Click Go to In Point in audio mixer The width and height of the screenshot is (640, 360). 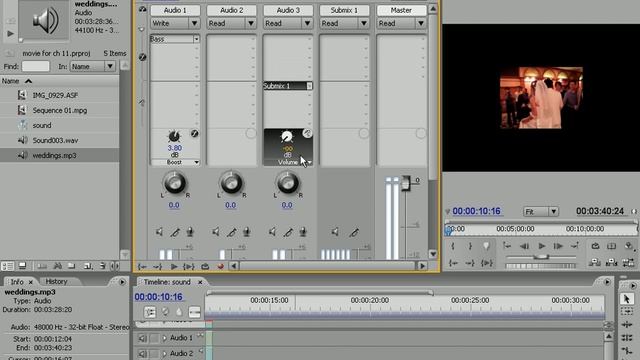[142, 267]
